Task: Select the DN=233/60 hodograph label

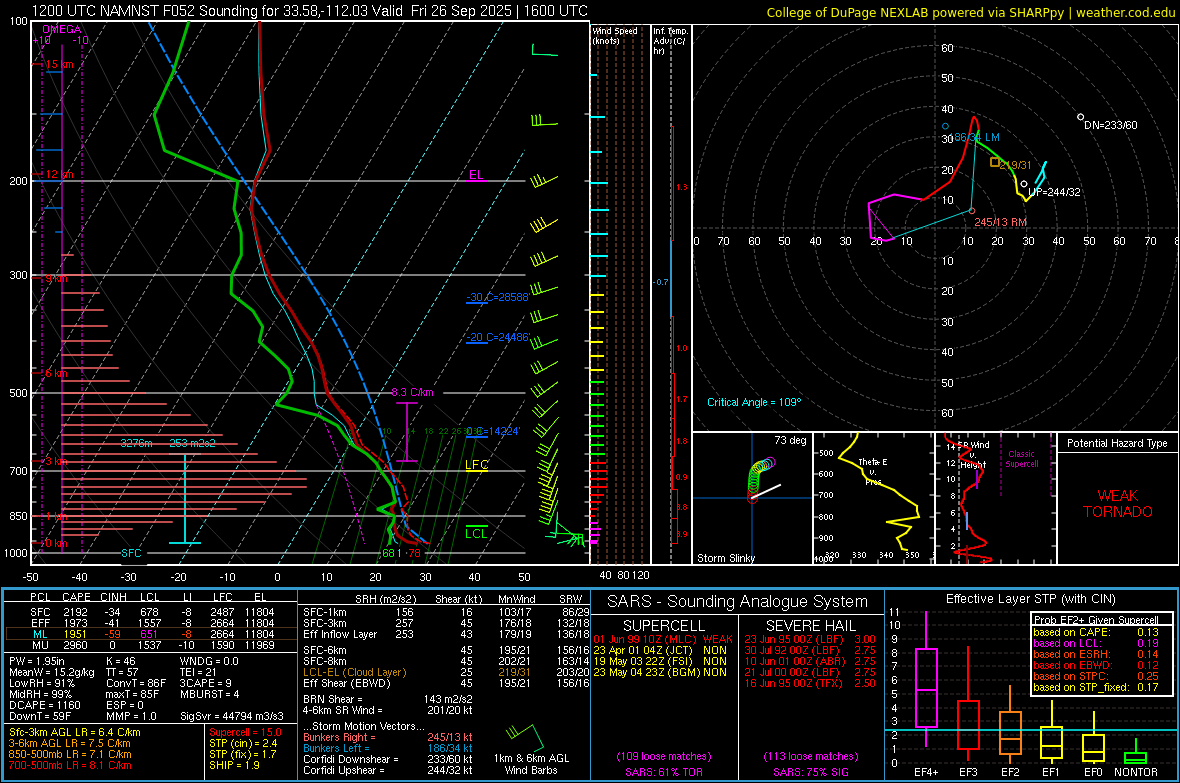Action: pos(1111,125)
